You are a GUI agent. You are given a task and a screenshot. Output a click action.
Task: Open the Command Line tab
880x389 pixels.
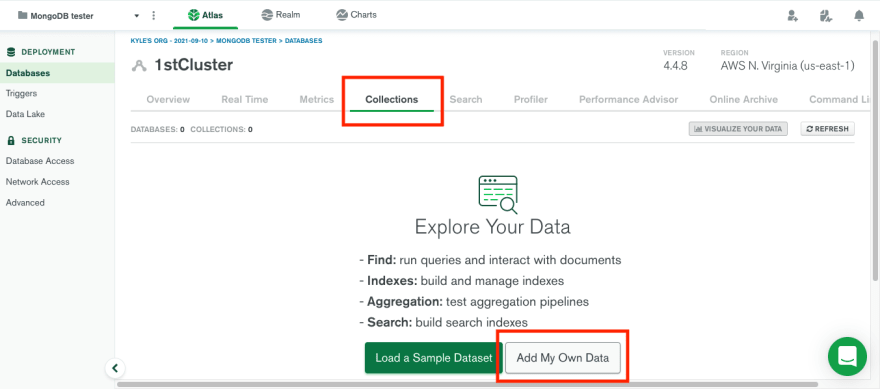click(x=840, y=99)
